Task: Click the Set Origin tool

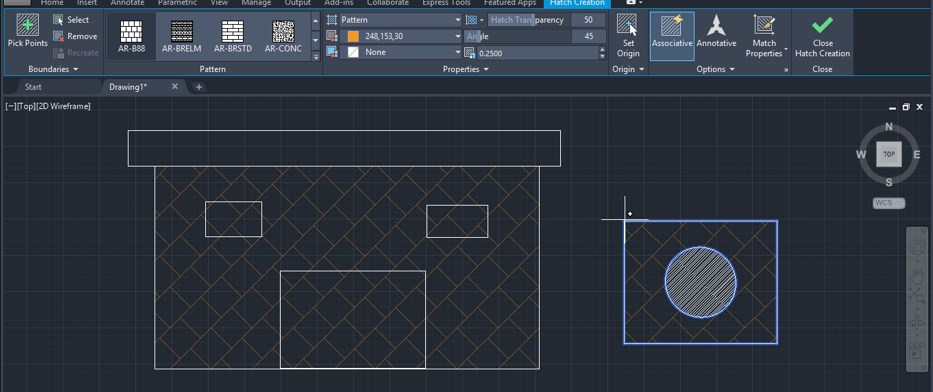Action: 628,36
